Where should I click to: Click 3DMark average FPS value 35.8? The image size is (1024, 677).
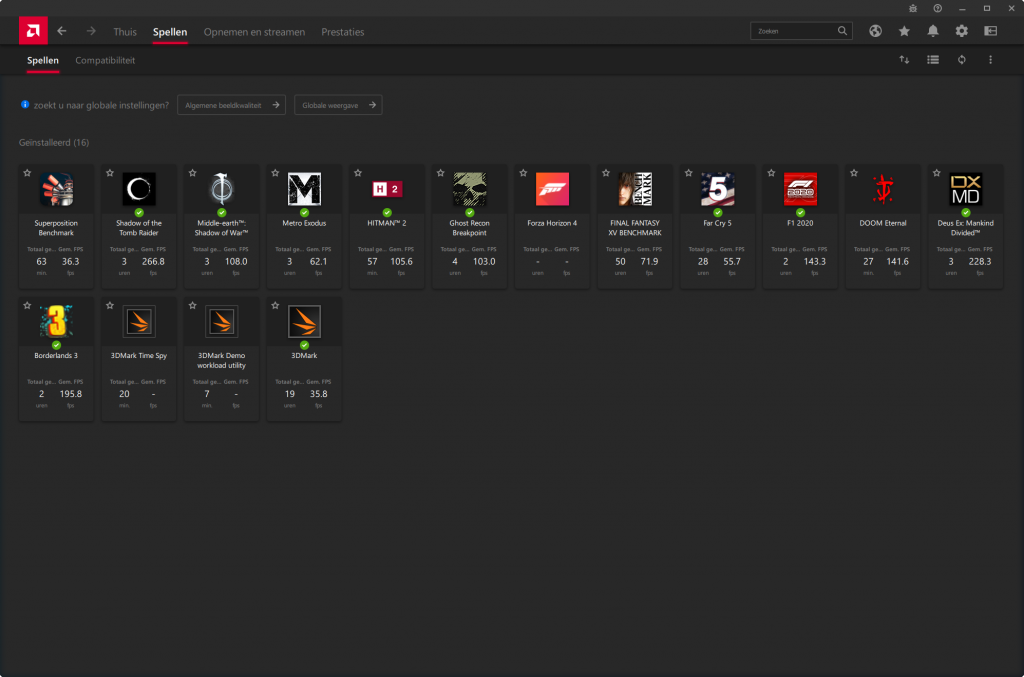[319, 394]
